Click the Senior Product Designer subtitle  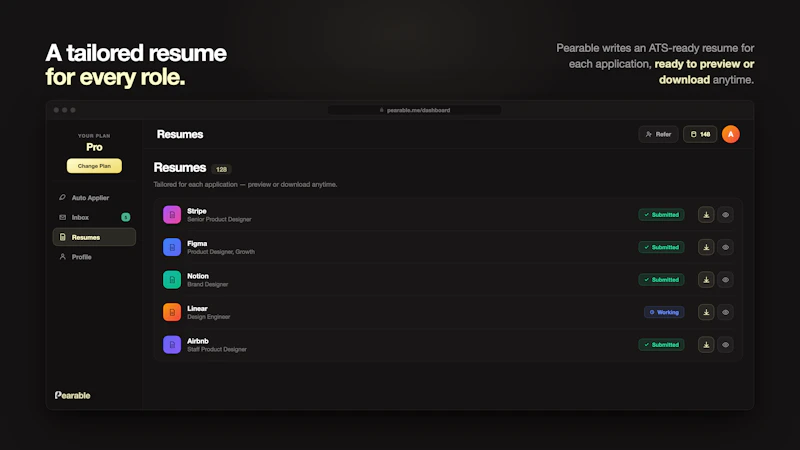point(219,219)
